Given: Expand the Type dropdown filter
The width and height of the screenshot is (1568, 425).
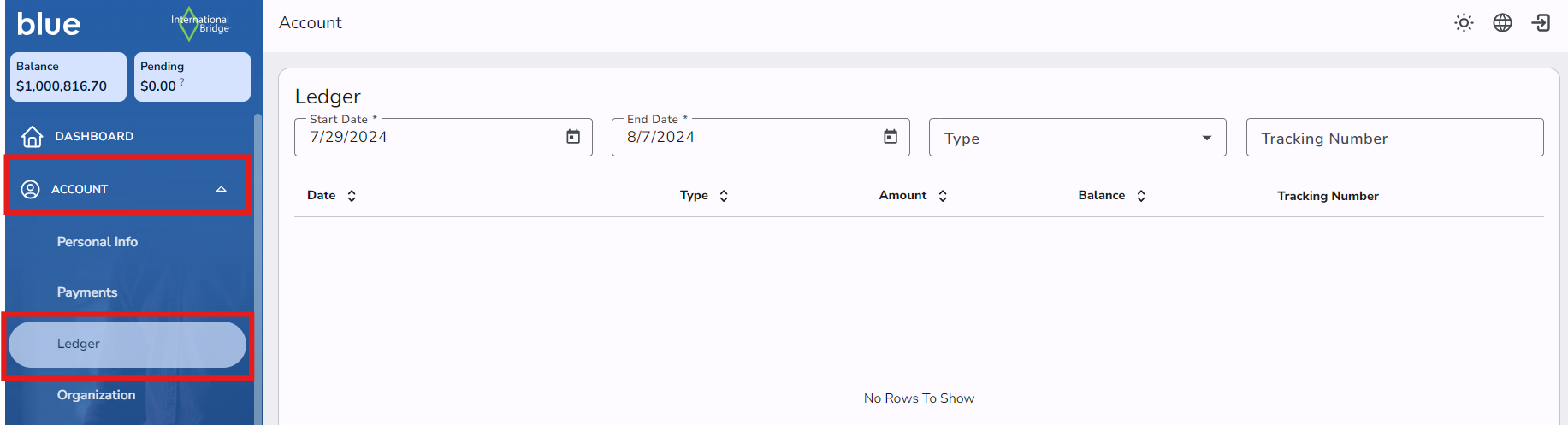Looking at the screenshot, I should point(1206,139).
